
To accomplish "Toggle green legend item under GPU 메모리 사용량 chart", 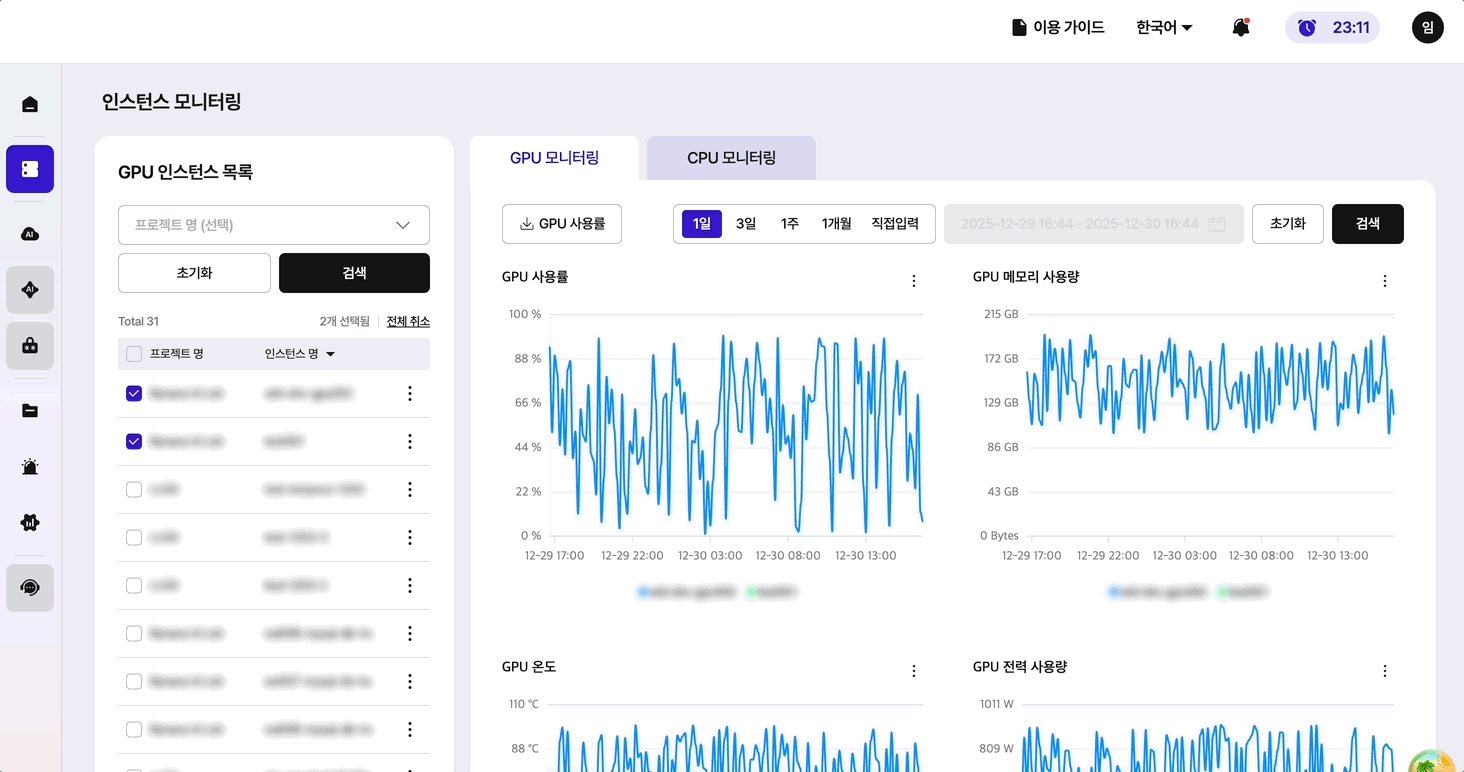I will [1244, 592].
